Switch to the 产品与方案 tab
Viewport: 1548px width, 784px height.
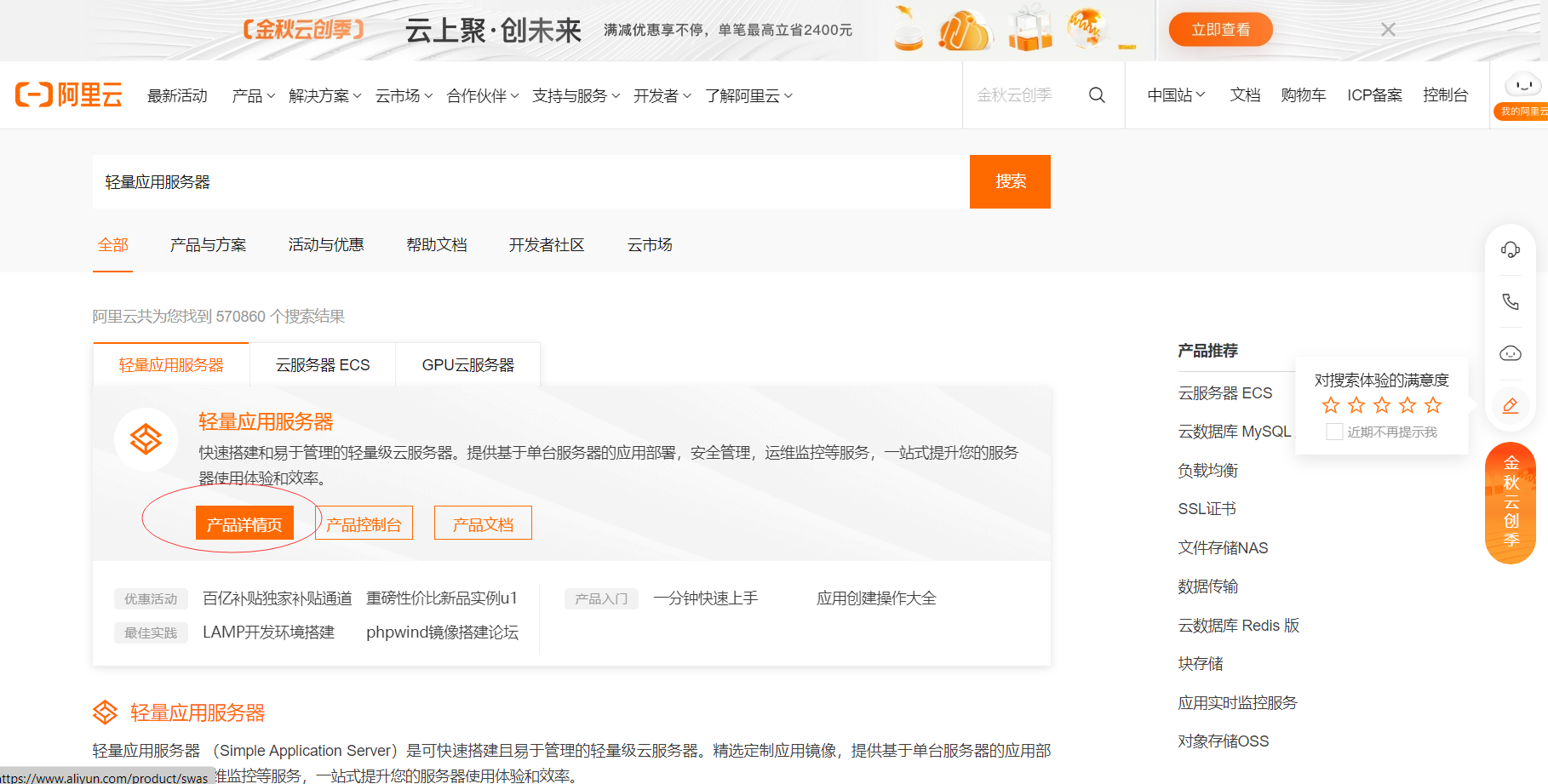tap(208, 245)
